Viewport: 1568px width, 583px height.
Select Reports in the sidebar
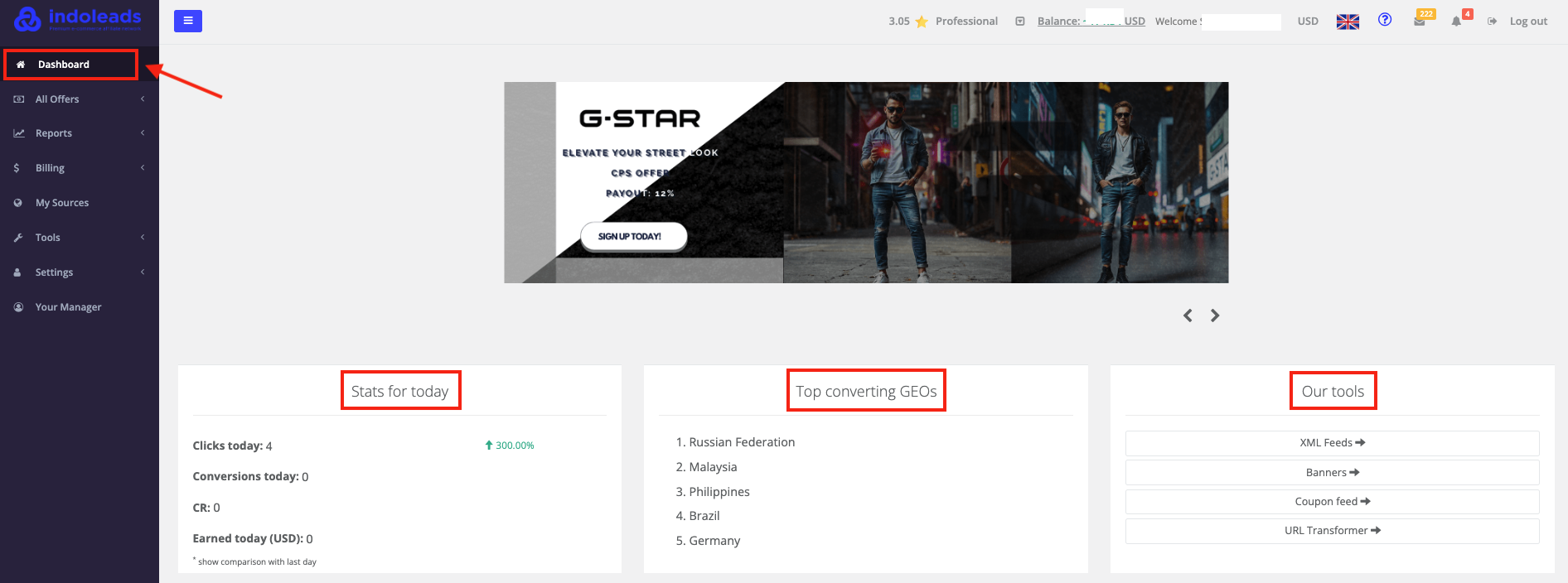54,133
